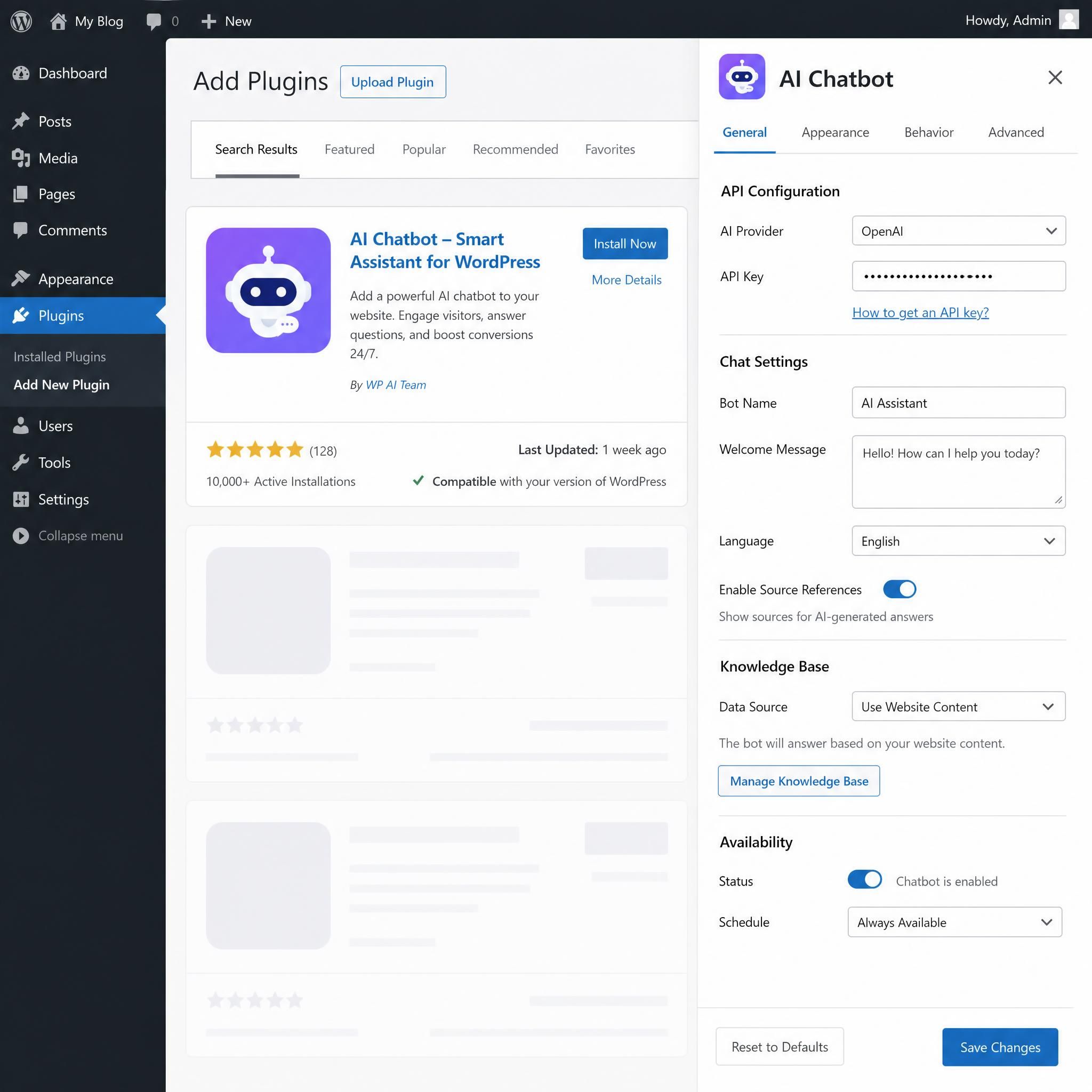Switch to the Appearance settings tab
This screenshot has height=1092, width=1092.
[835, 132]
